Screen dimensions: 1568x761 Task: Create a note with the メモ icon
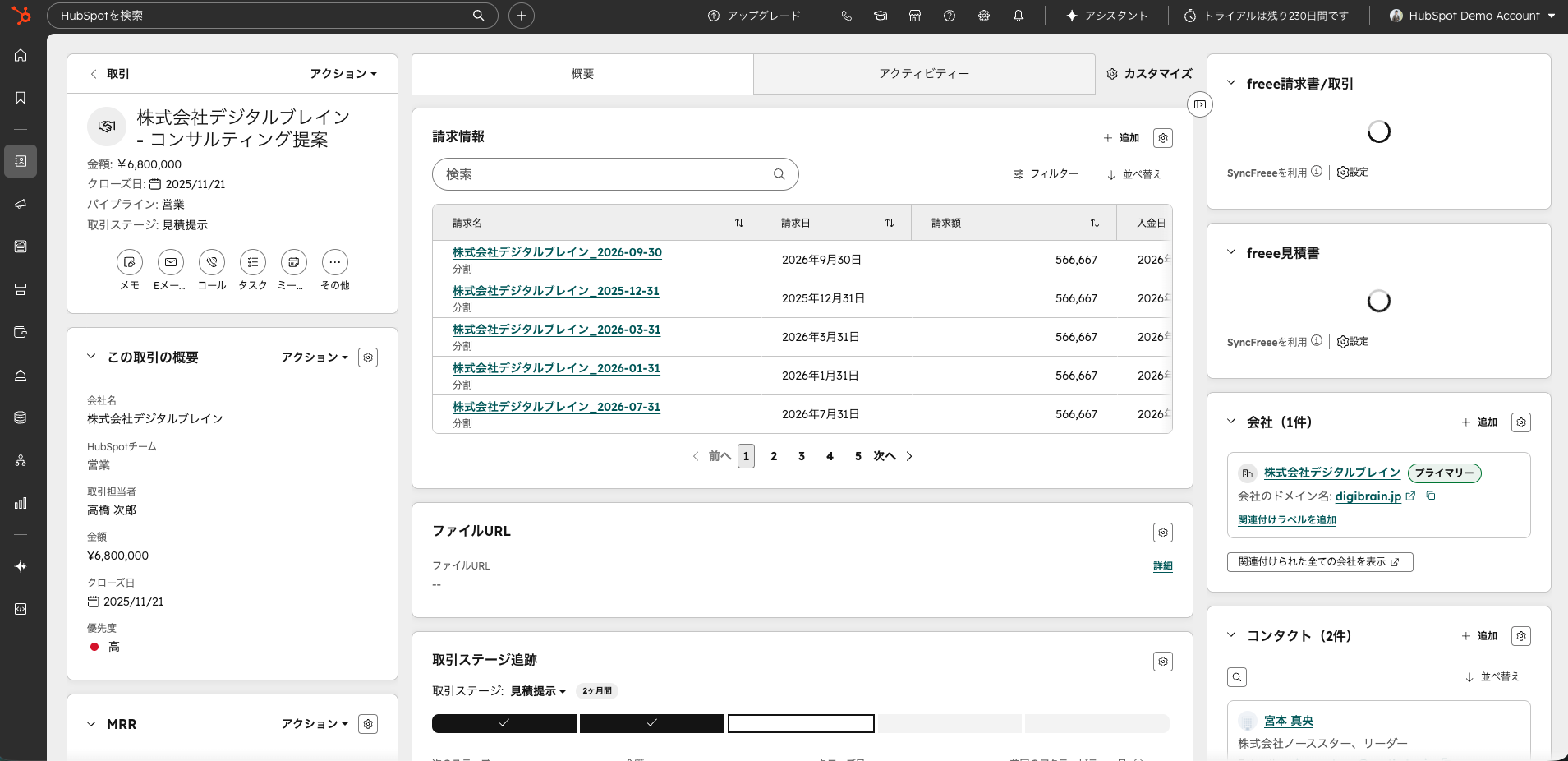tap(130, 262)
